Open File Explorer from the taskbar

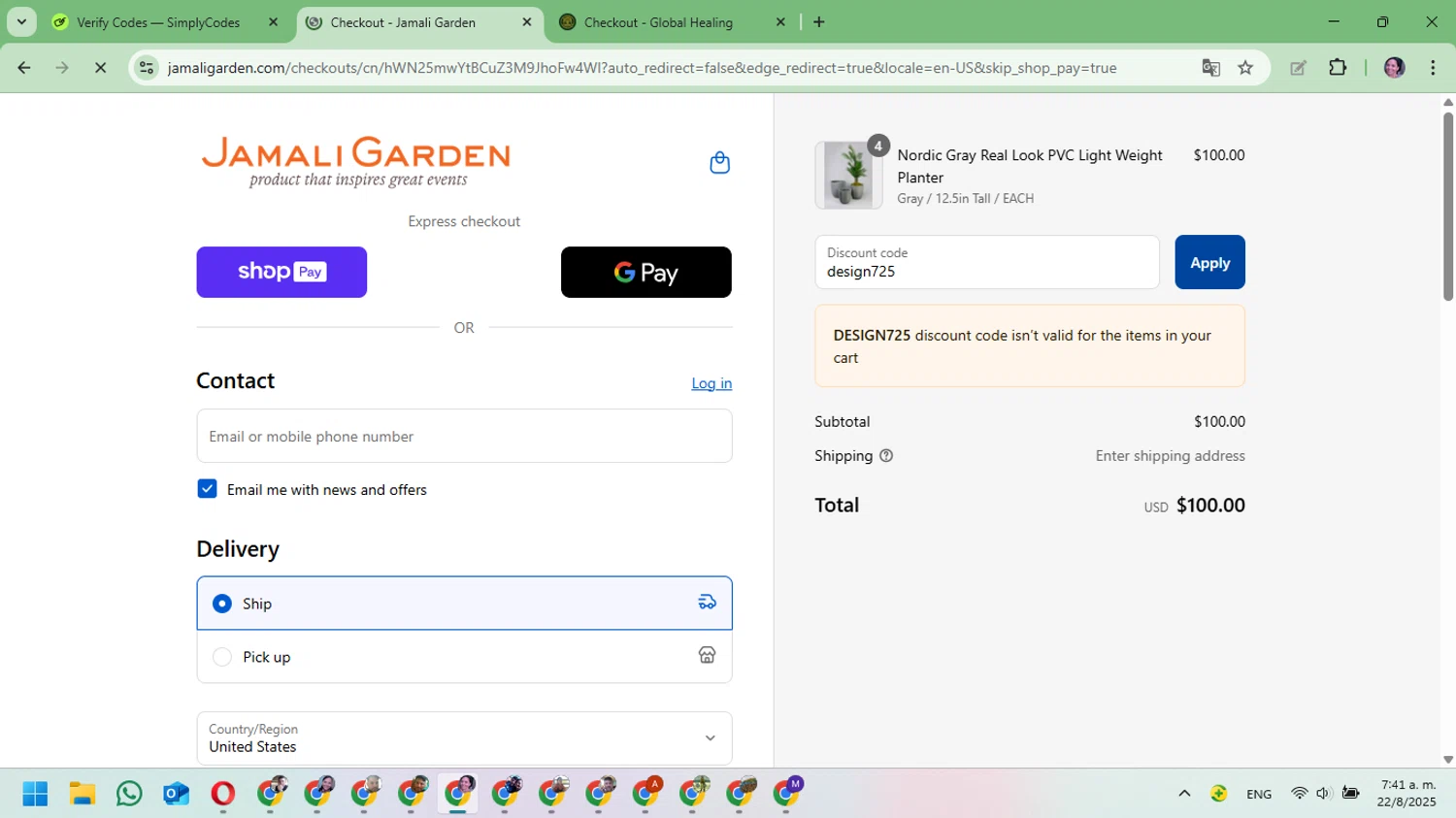point(82,794)
